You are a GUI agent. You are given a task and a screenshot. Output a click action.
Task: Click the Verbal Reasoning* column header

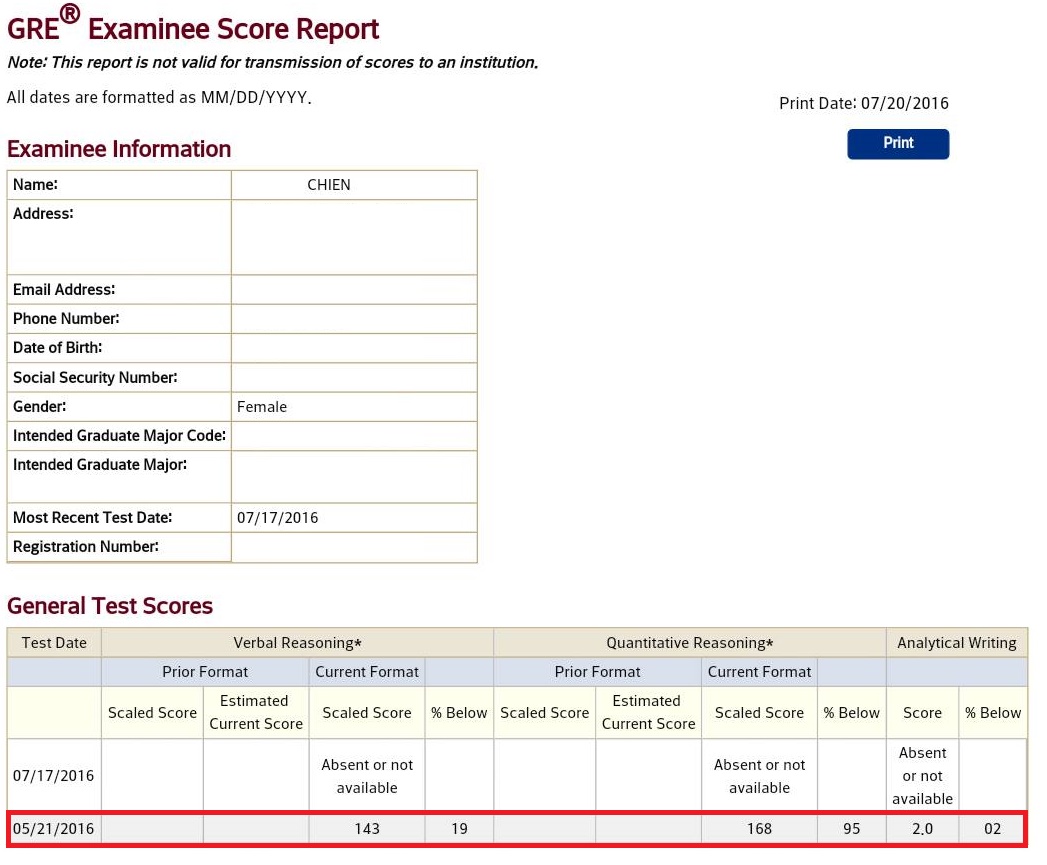point(297,643)
